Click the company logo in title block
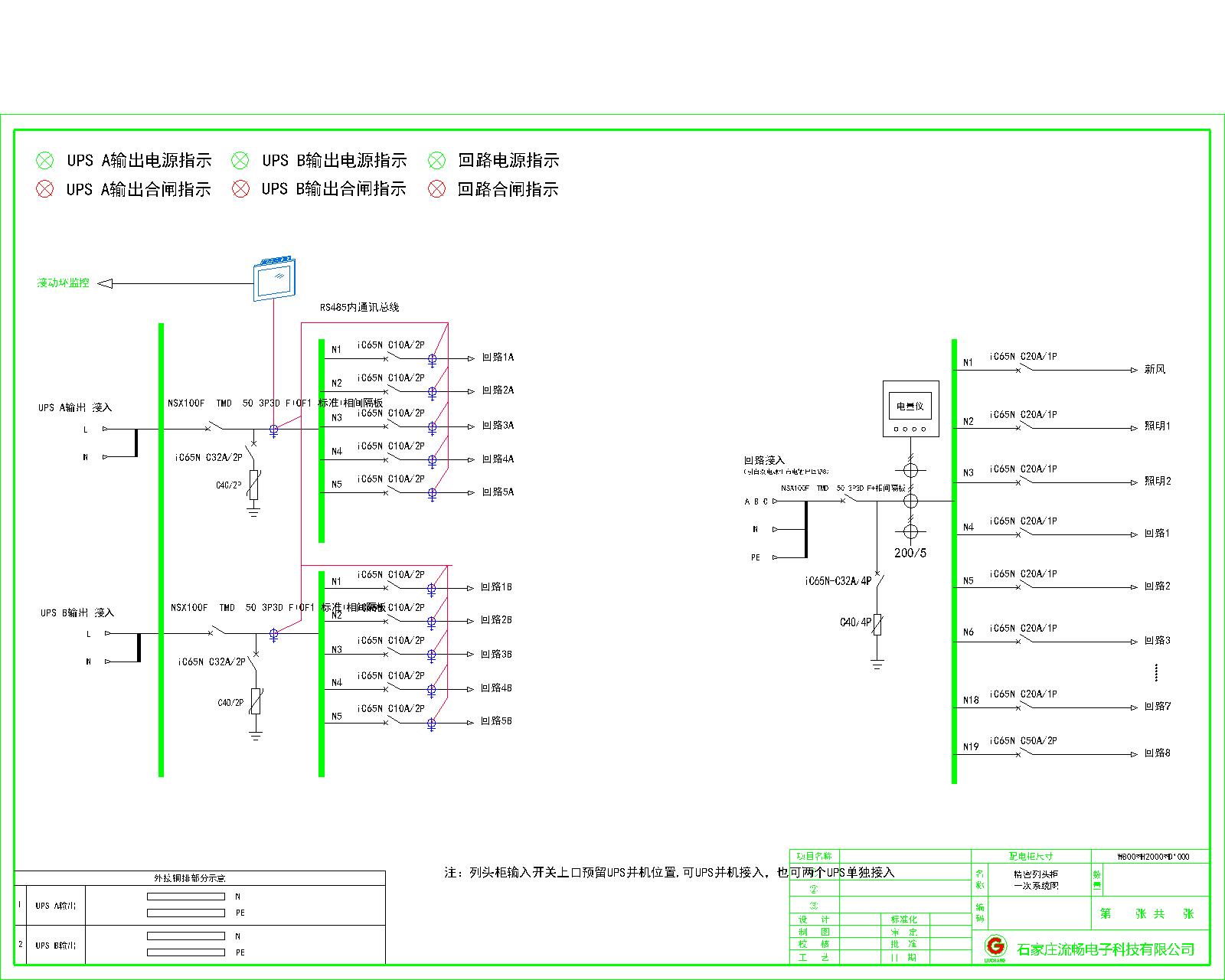The width and height of the screenshot is (1225, 980). pyautogui.click(x=995, y=946)
